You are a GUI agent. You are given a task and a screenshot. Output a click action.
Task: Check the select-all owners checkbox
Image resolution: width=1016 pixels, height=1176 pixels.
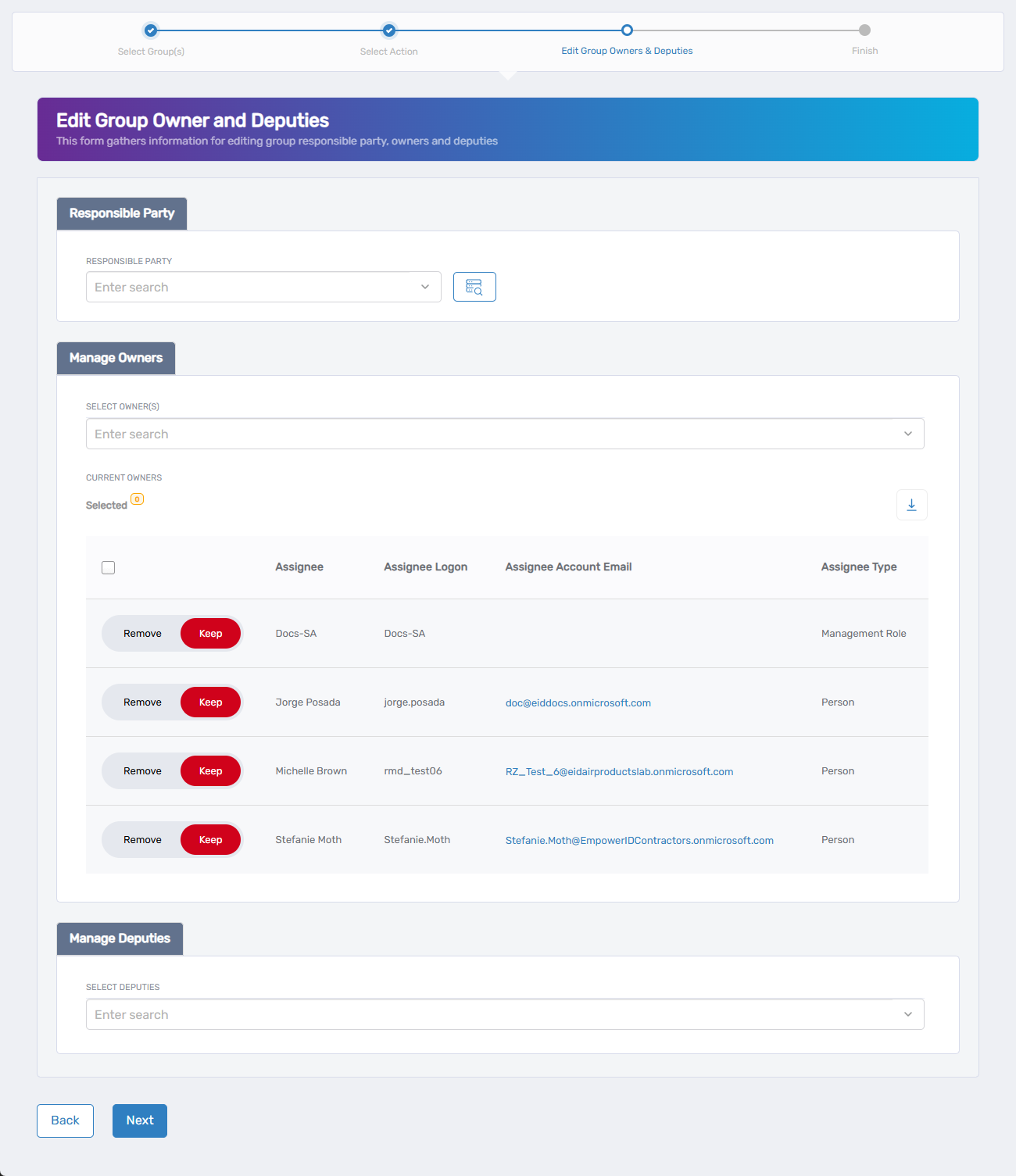point(109,568)
